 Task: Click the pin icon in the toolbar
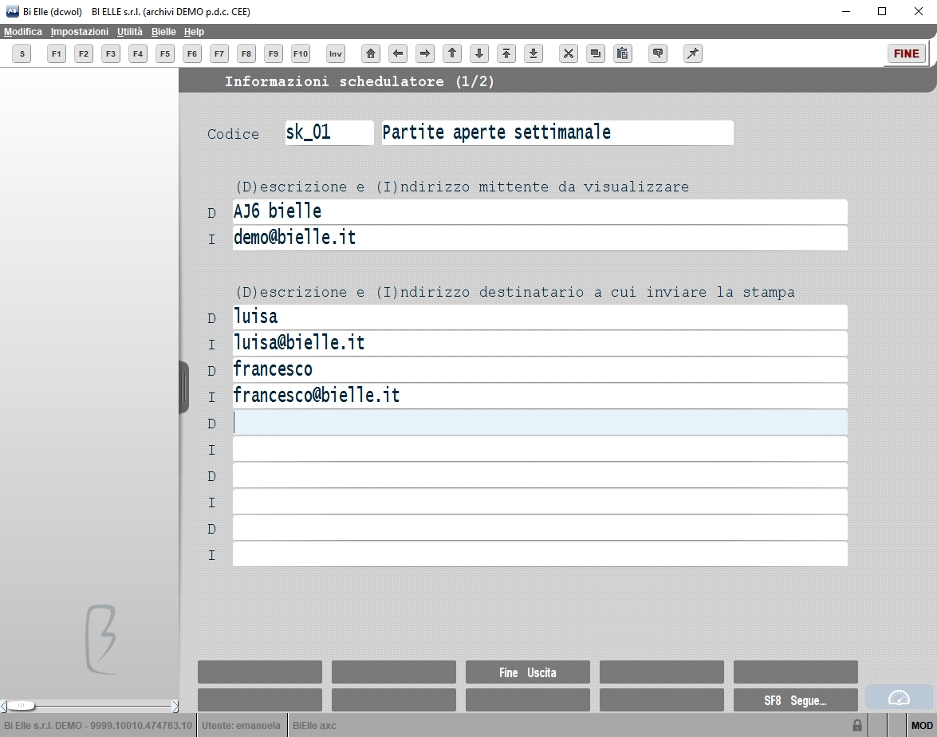click(x=693, y=54)
